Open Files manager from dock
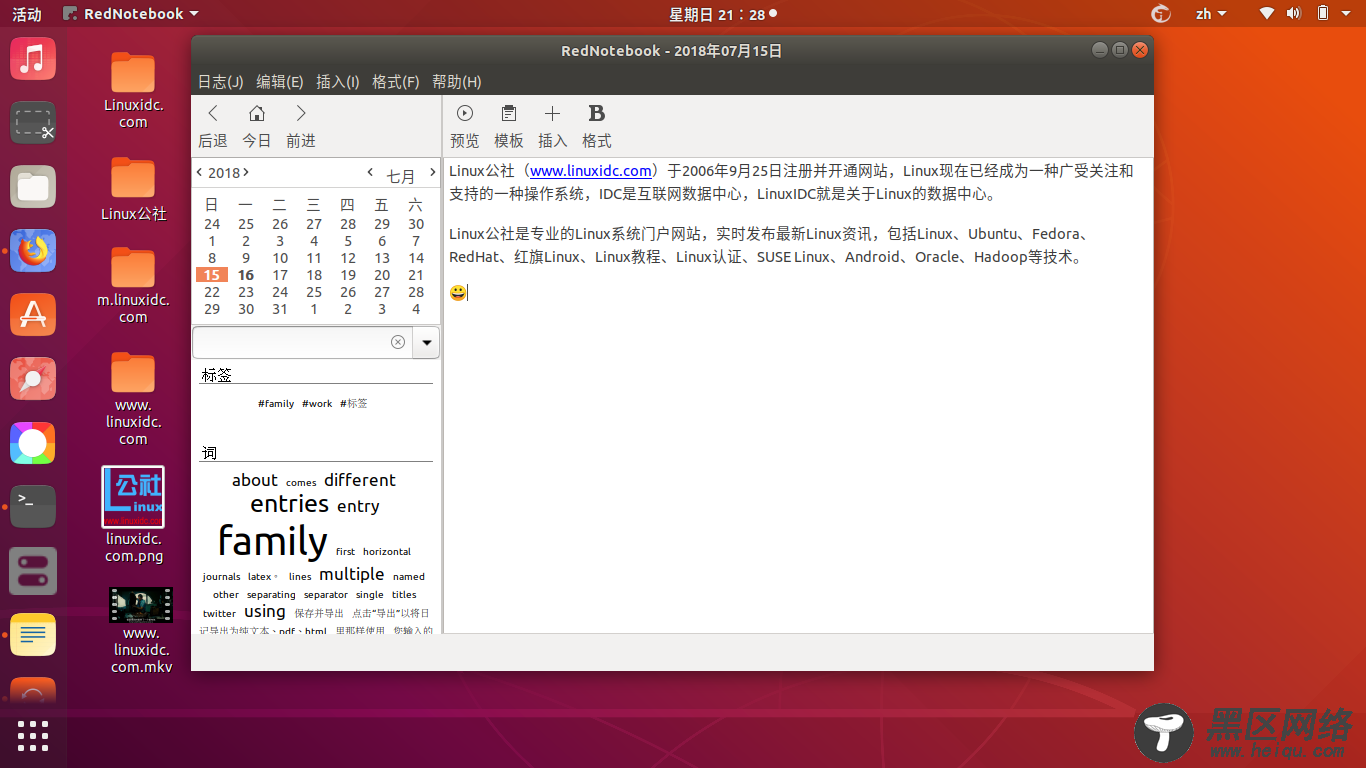Screen dimensions: 1366x768 click(x=33, y=187)
